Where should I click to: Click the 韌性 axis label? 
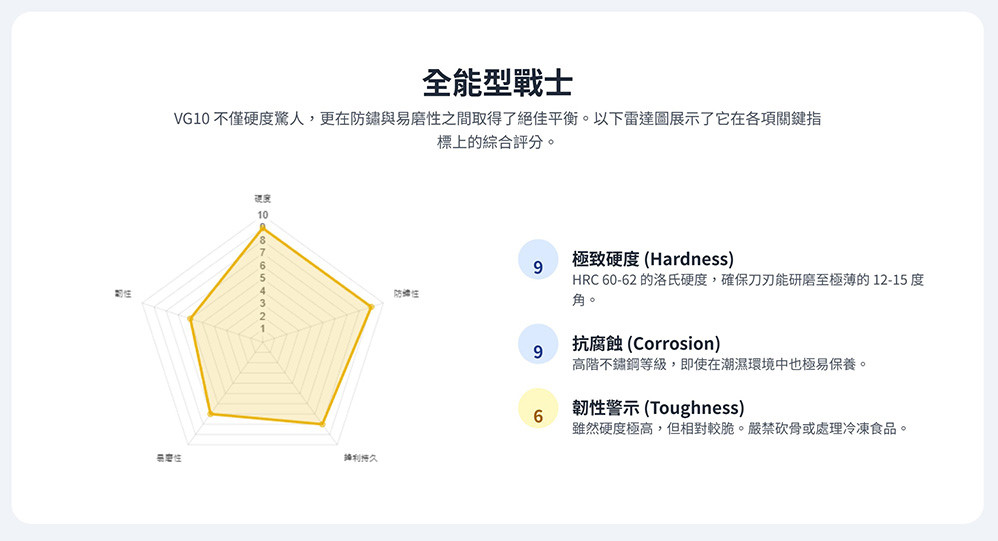tap(124, 294)
